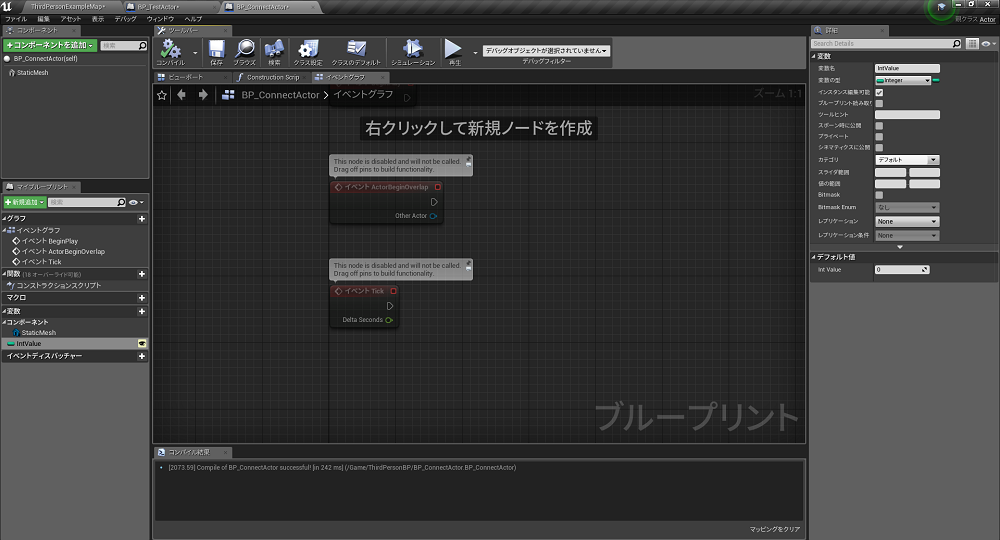The image size is (1000, 540).
Task: Click the コンポーネントを追加 button
Action: click(x=50, y=45)
